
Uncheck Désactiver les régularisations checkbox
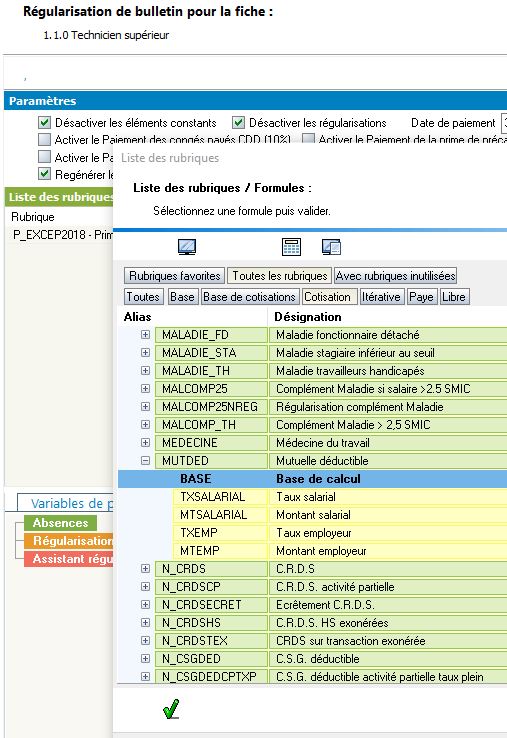coord(238,123)
